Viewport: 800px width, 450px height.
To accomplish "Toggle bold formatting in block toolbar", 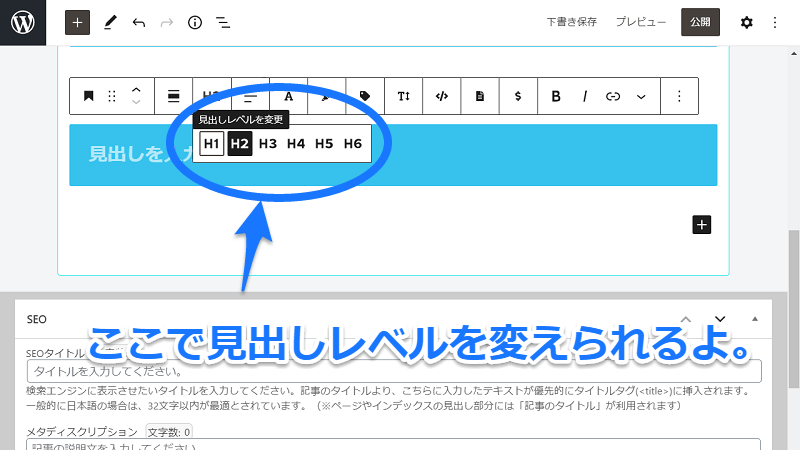I will (556, 96).
